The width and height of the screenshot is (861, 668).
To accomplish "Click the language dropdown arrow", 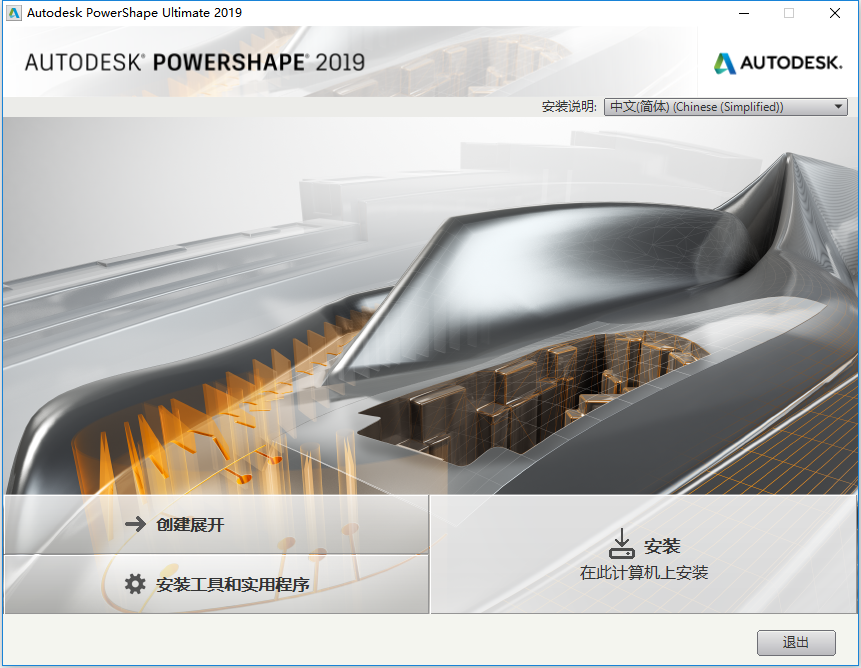I will point(838,106).
